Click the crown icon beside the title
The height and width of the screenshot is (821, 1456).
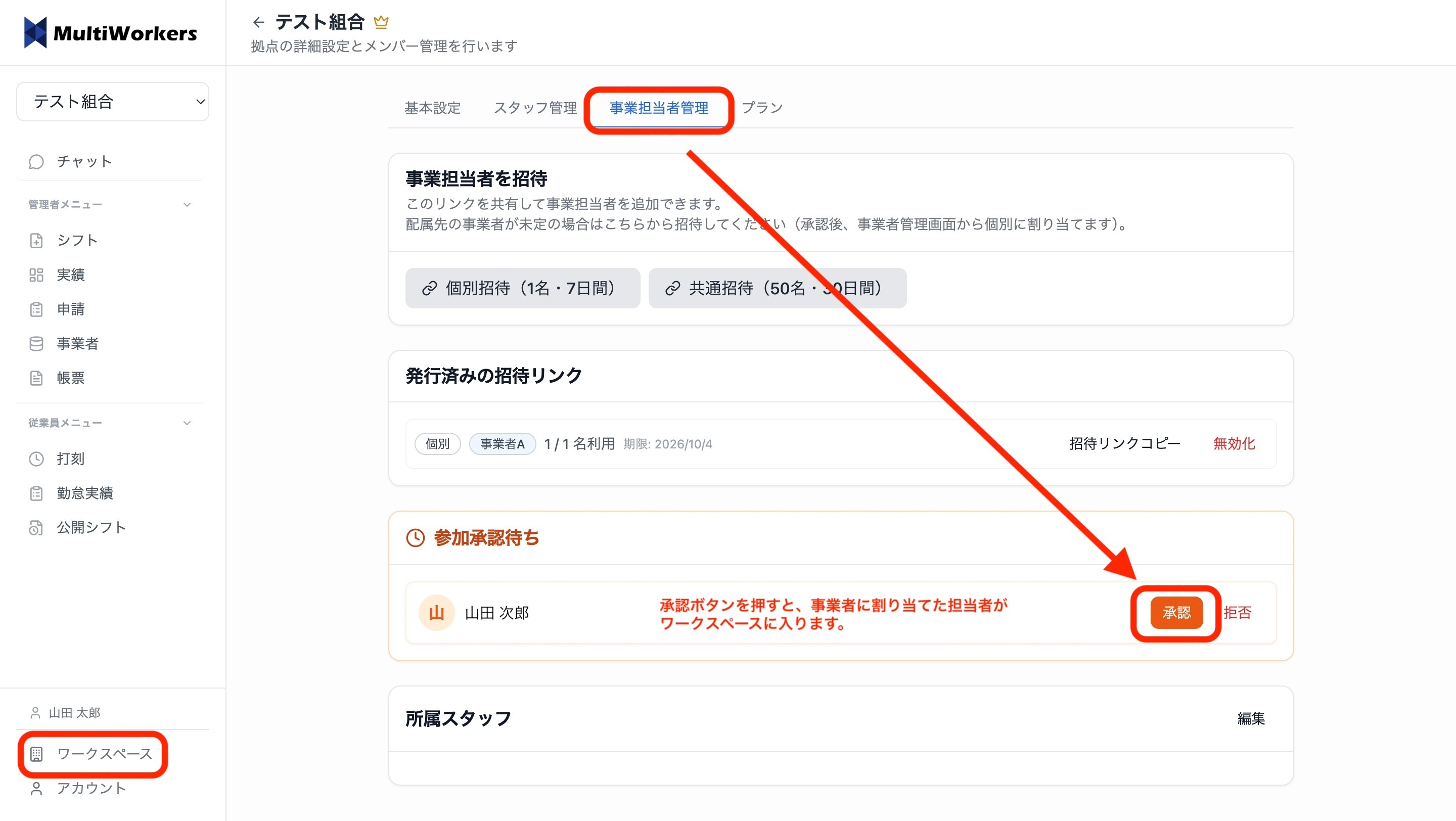click(381, 23)
